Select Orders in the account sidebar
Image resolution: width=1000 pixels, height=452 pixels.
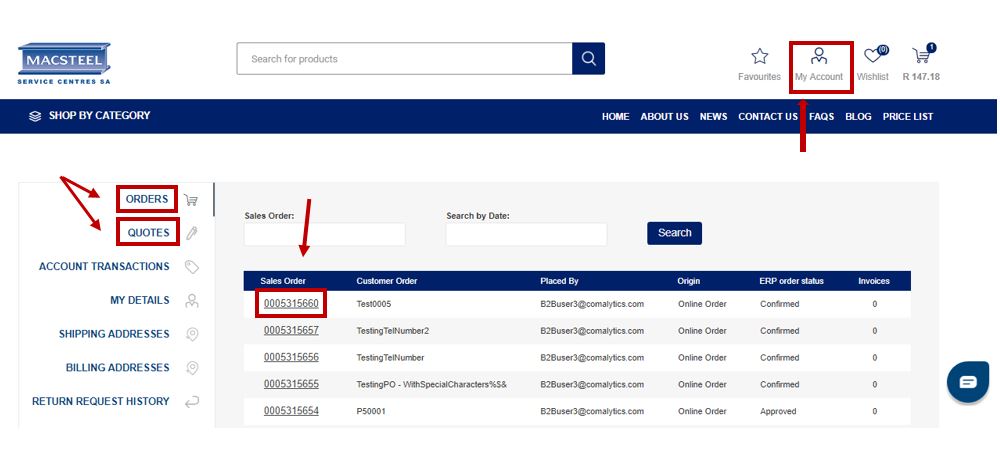tap(147, 199)
